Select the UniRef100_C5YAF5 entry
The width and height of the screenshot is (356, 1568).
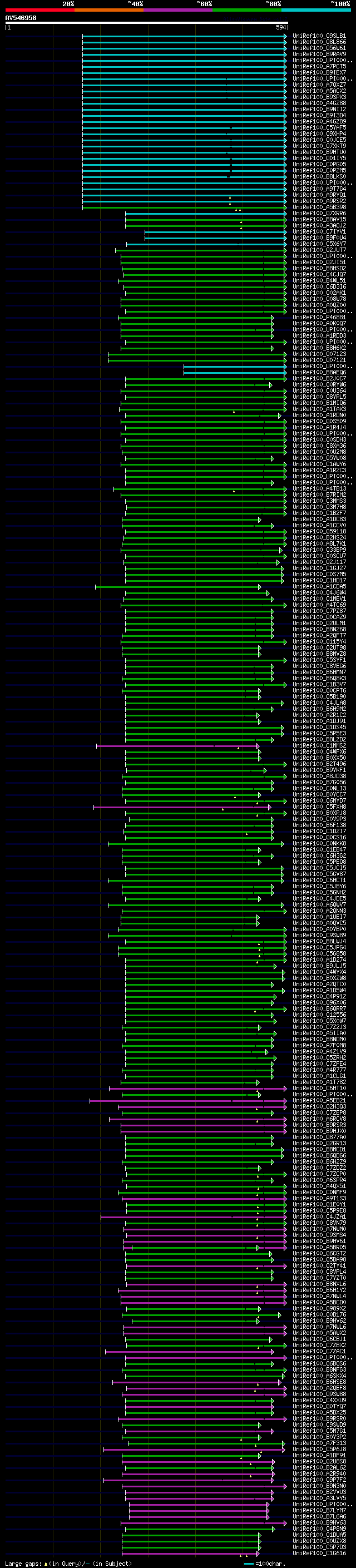click(x=319, y=128)
